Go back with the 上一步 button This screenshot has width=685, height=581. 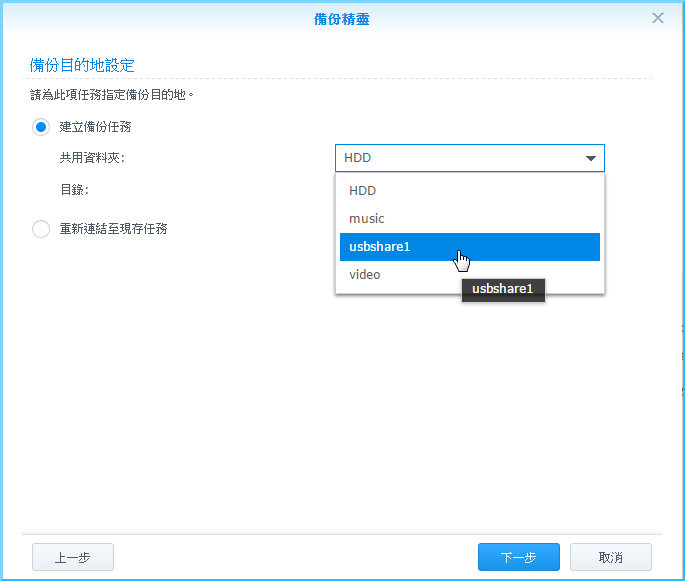click(73, 557)
